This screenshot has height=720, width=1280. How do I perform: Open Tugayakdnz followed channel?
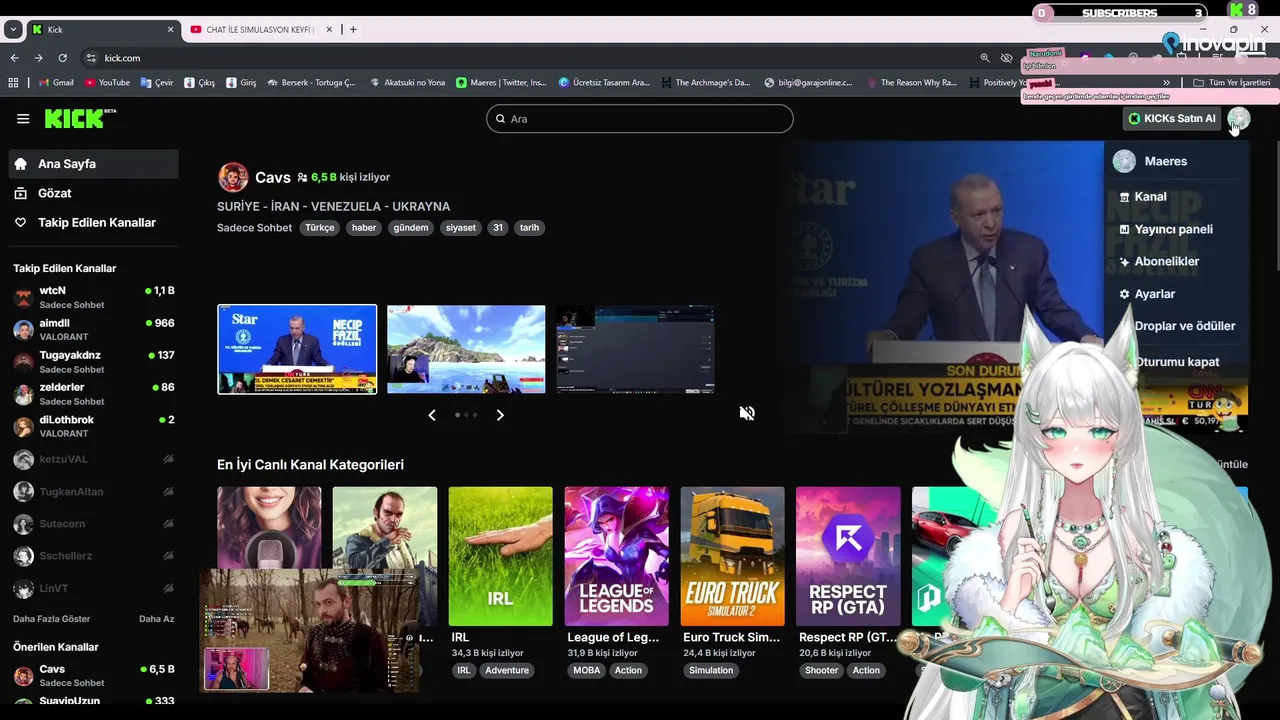[94, 361]
